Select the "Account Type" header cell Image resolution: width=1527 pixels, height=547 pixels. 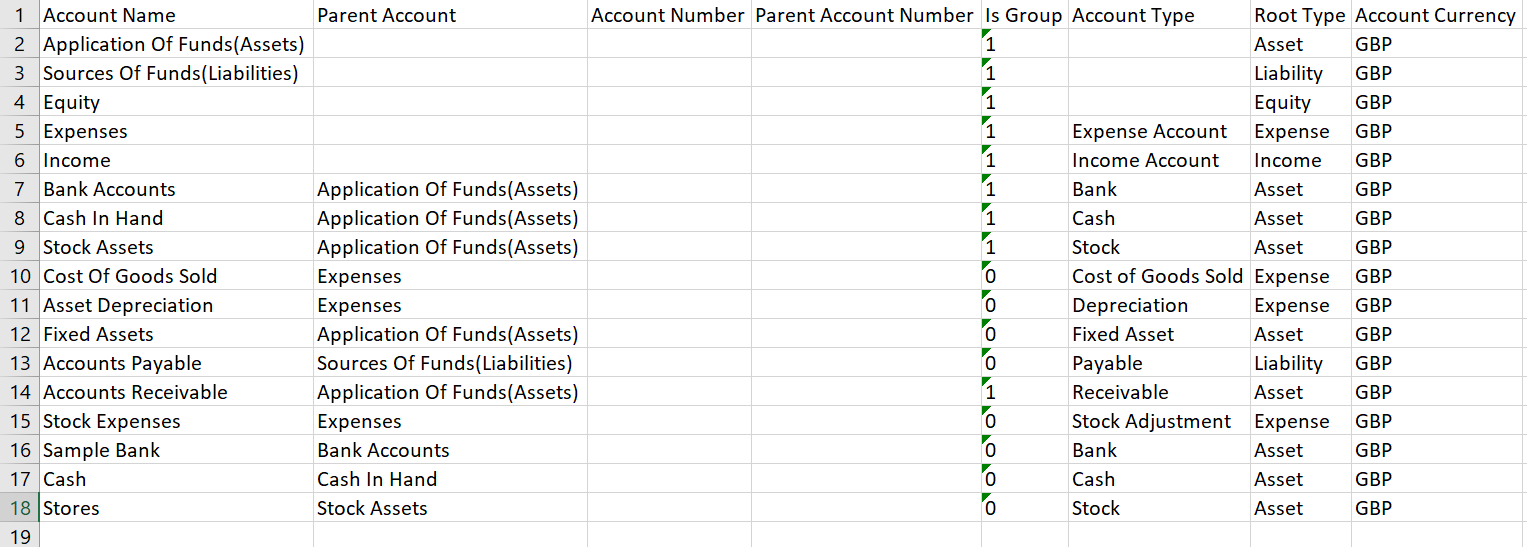pos(1133,15)
